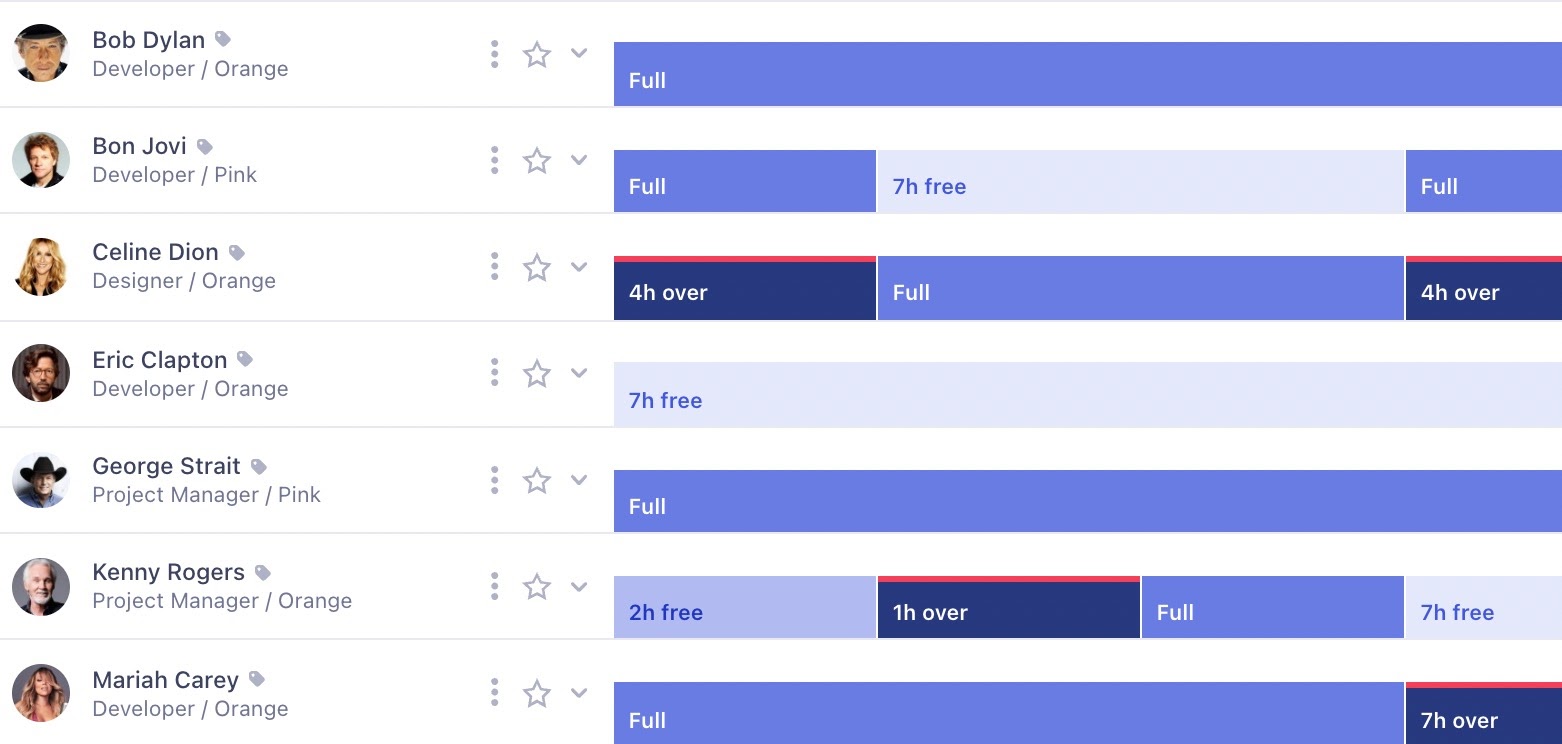The image size is (1562, 744).
Task: Toggle the favorite star for Bob Dylan
Action: 537,54
